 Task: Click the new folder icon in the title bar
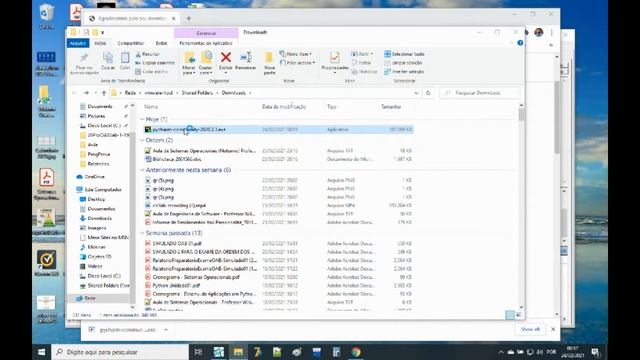tap(95, 32)
